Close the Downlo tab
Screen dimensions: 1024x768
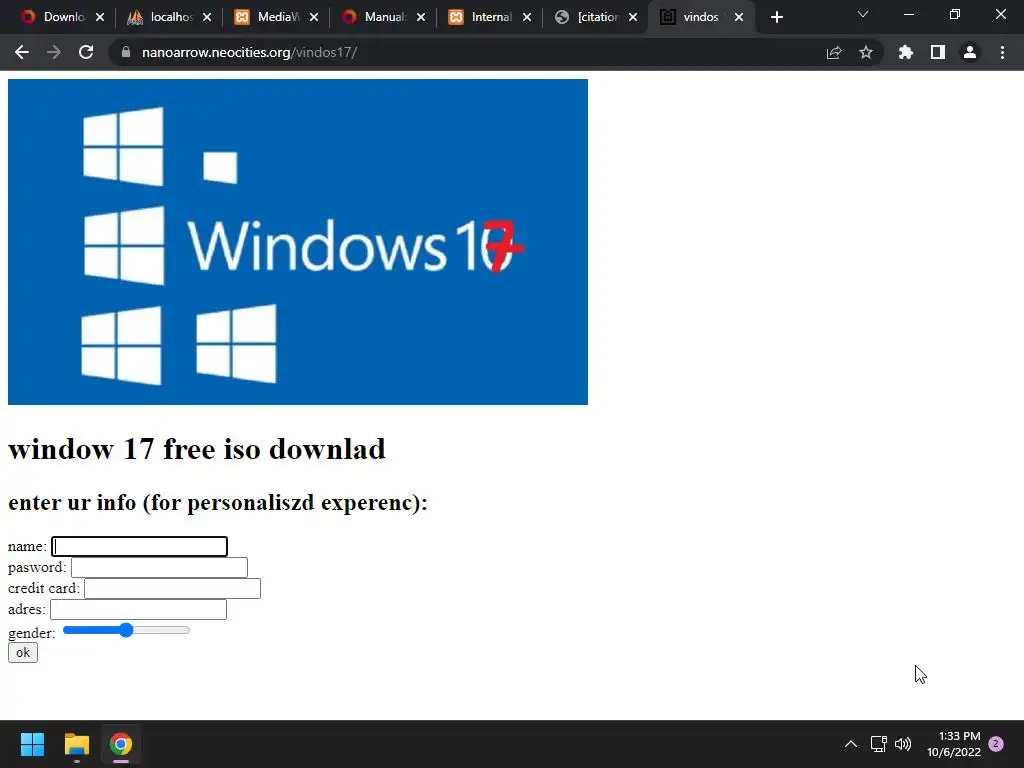point(100,17)
